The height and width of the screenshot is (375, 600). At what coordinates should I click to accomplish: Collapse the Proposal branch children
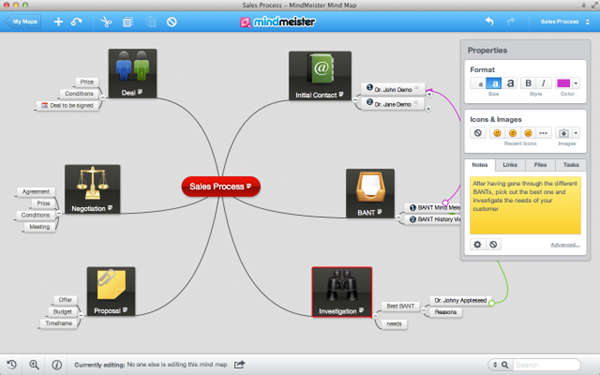pyautogui.click(x=81, y=315)
